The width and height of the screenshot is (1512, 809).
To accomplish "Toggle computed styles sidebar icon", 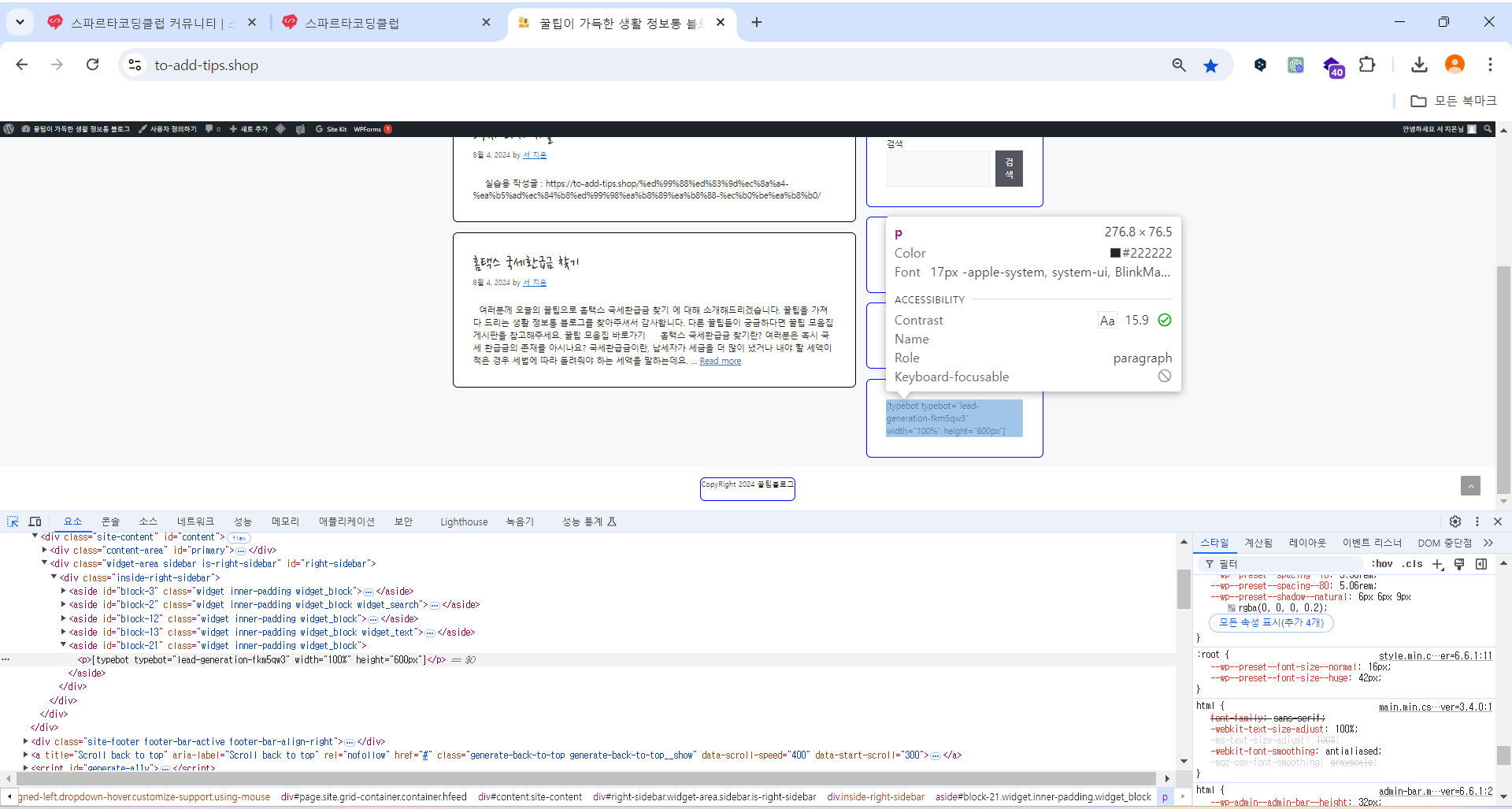I will click(x=1481, y=564).
